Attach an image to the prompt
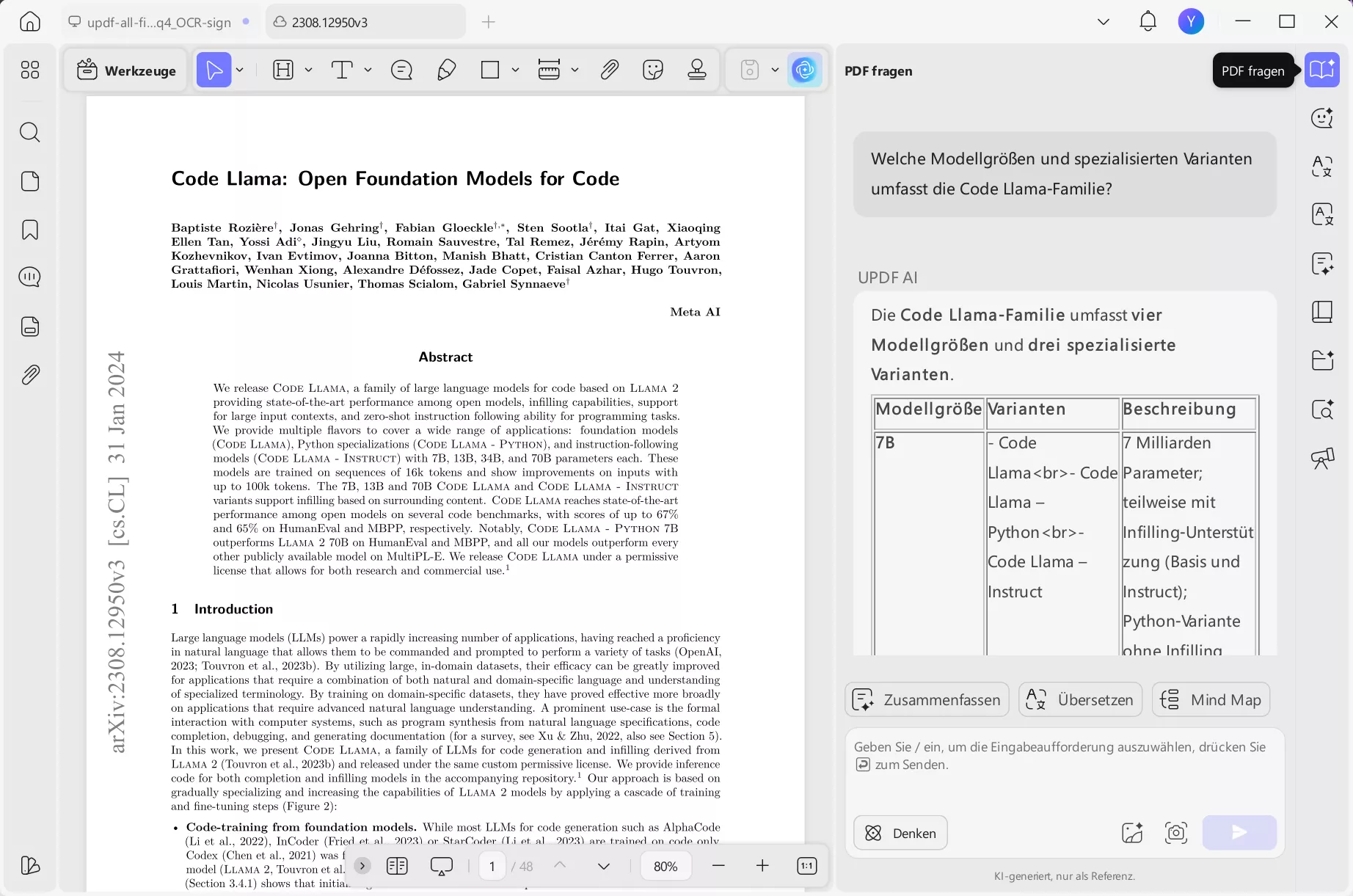Image resolution: width=1353 pixels, height=896 pixels. click(1132, 833)
